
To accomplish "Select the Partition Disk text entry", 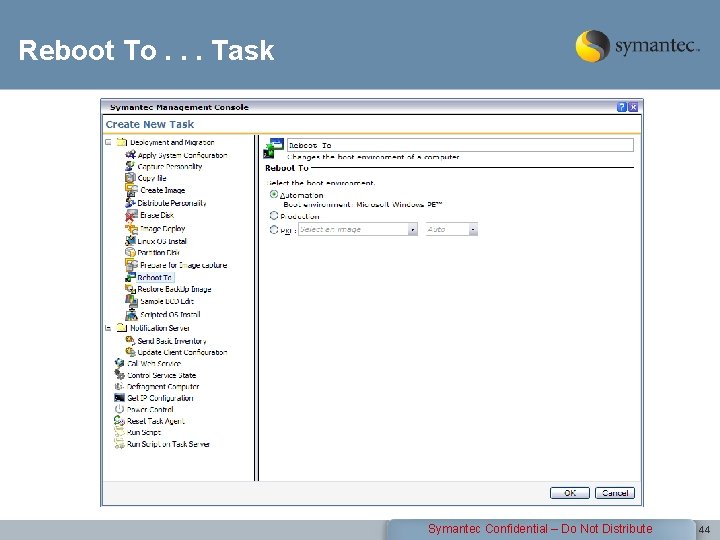I will click(x=158, y=253).
